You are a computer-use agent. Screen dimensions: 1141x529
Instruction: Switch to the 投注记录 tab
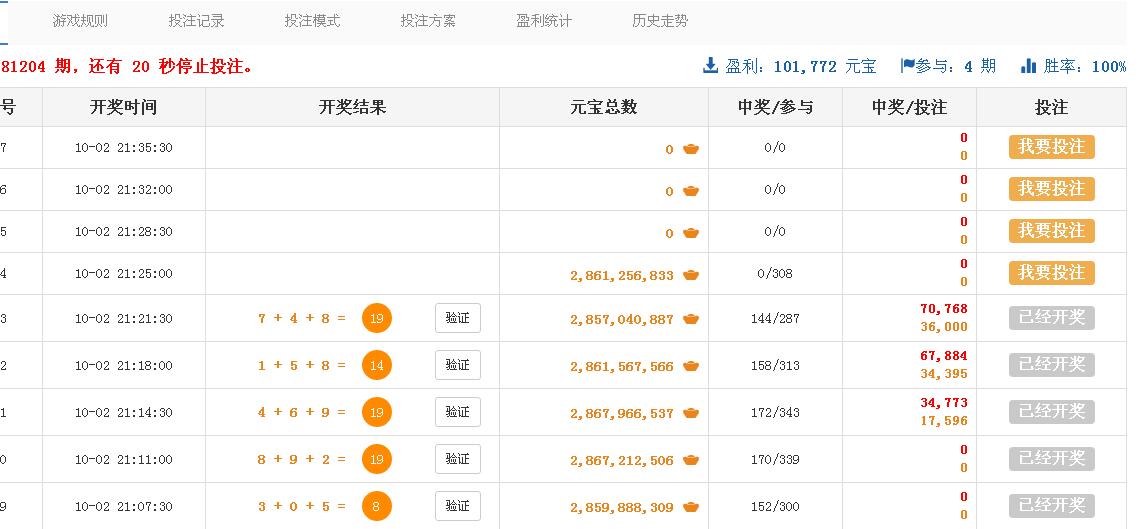tap(196, 21)
